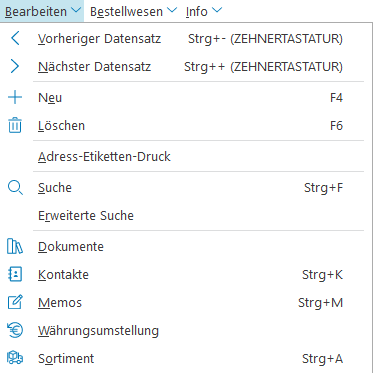Click the magnifying glass Suche icon

pyautogui.click(x=15, y=188)
